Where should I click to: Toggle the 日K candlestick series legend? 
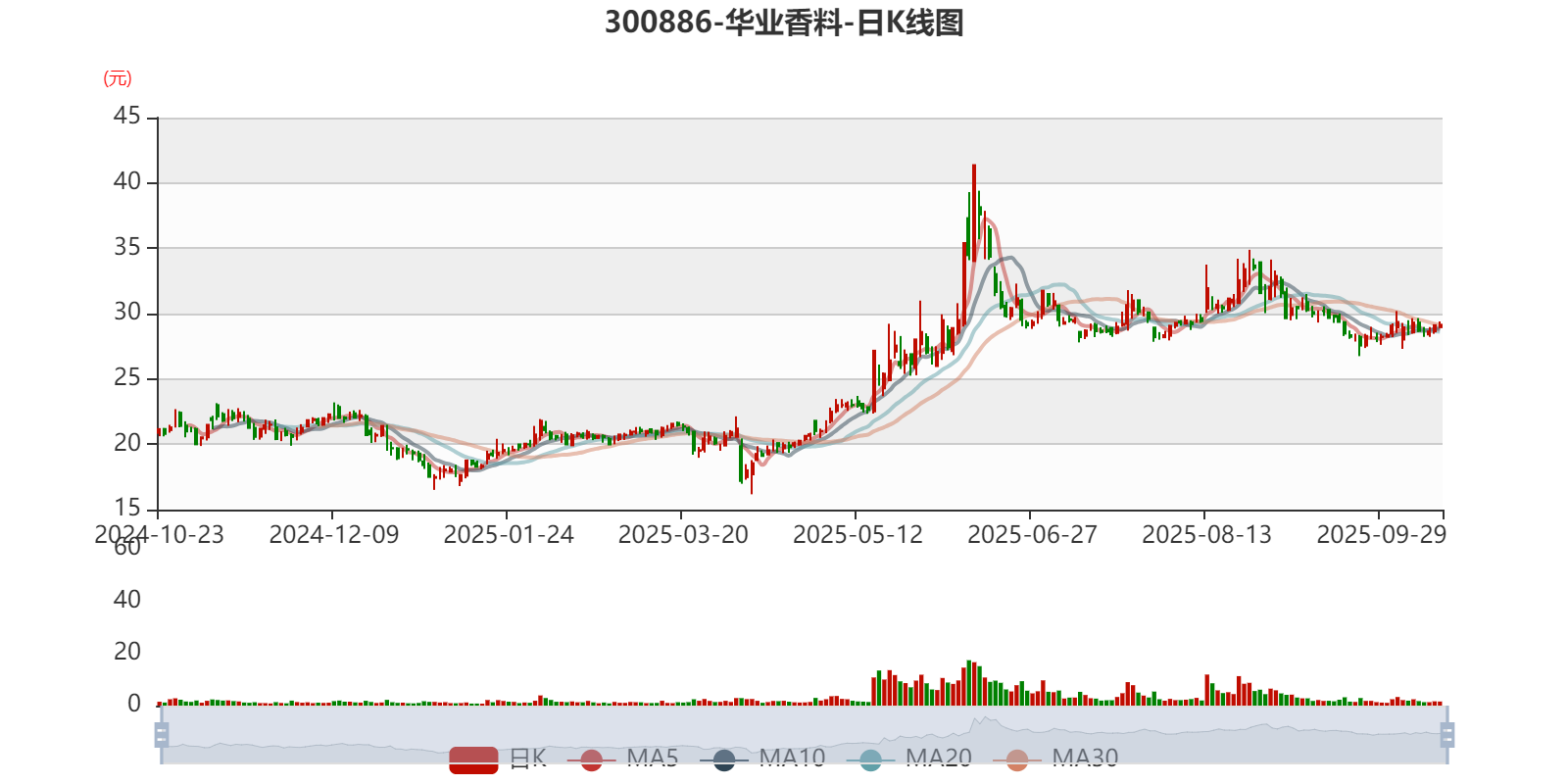tap(498, 759)
